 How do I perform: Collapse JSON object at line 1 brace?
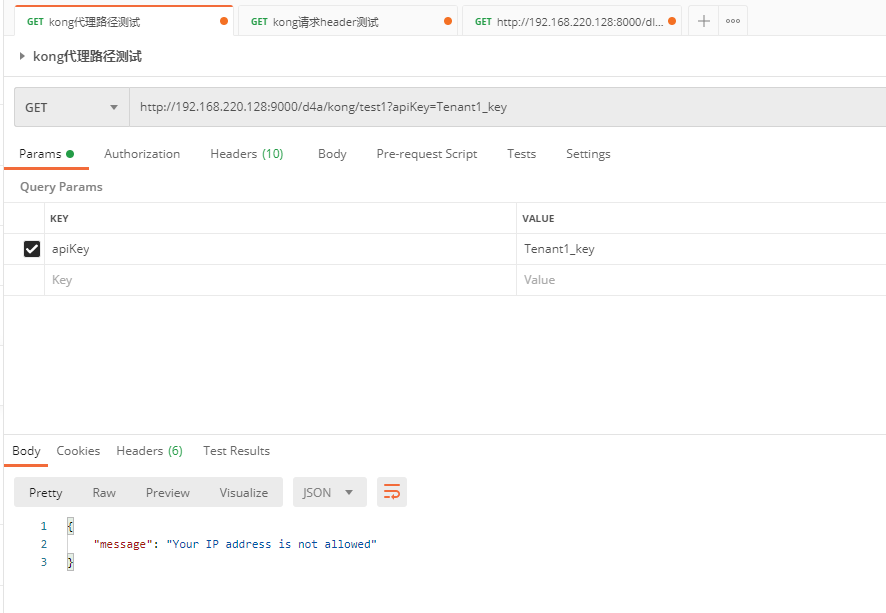[x=70, y=526]
